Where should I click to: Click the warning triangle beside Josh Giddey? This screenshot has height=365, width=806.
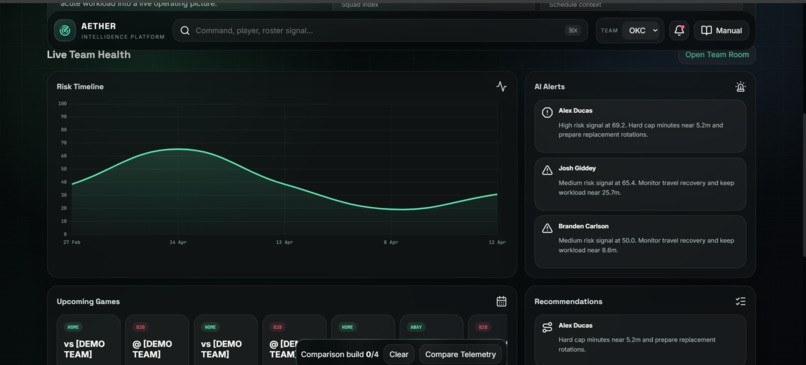pos(547,170)
